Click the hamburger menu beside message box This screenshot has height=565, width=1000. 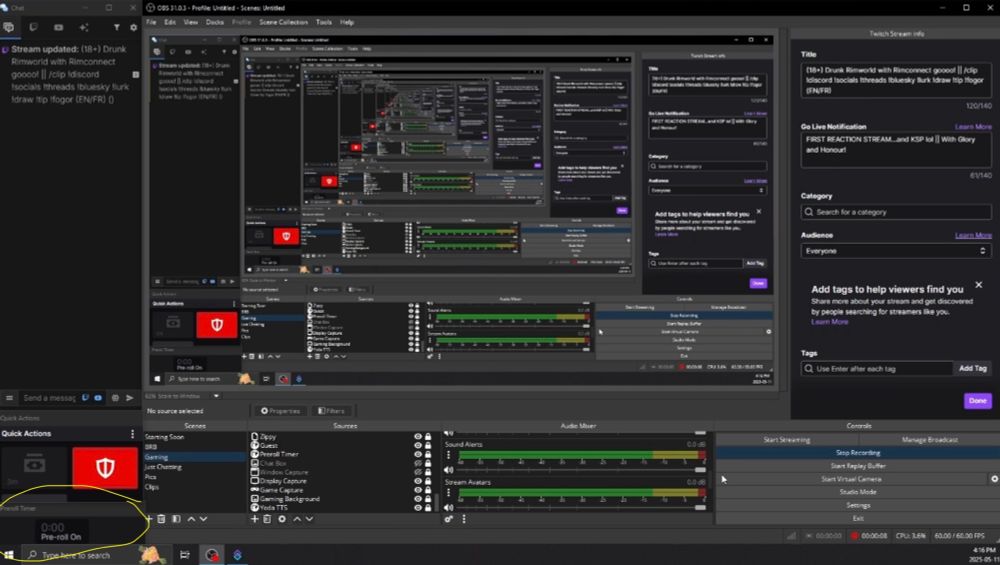click(9, 398)
